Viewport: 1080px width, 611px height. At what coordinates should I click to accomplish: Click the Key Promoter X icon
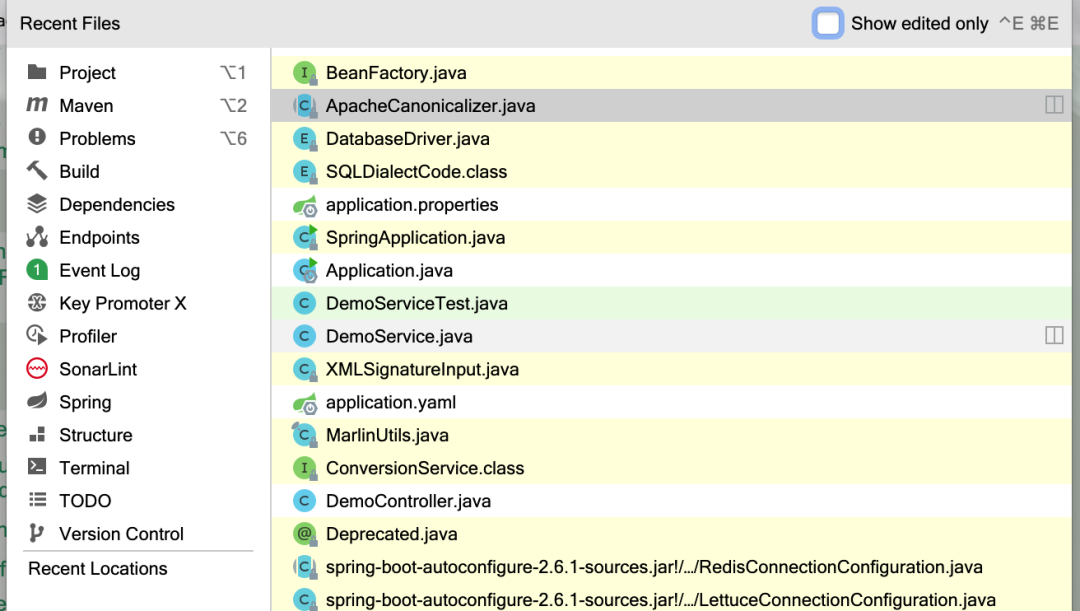[x=37, y=302]
